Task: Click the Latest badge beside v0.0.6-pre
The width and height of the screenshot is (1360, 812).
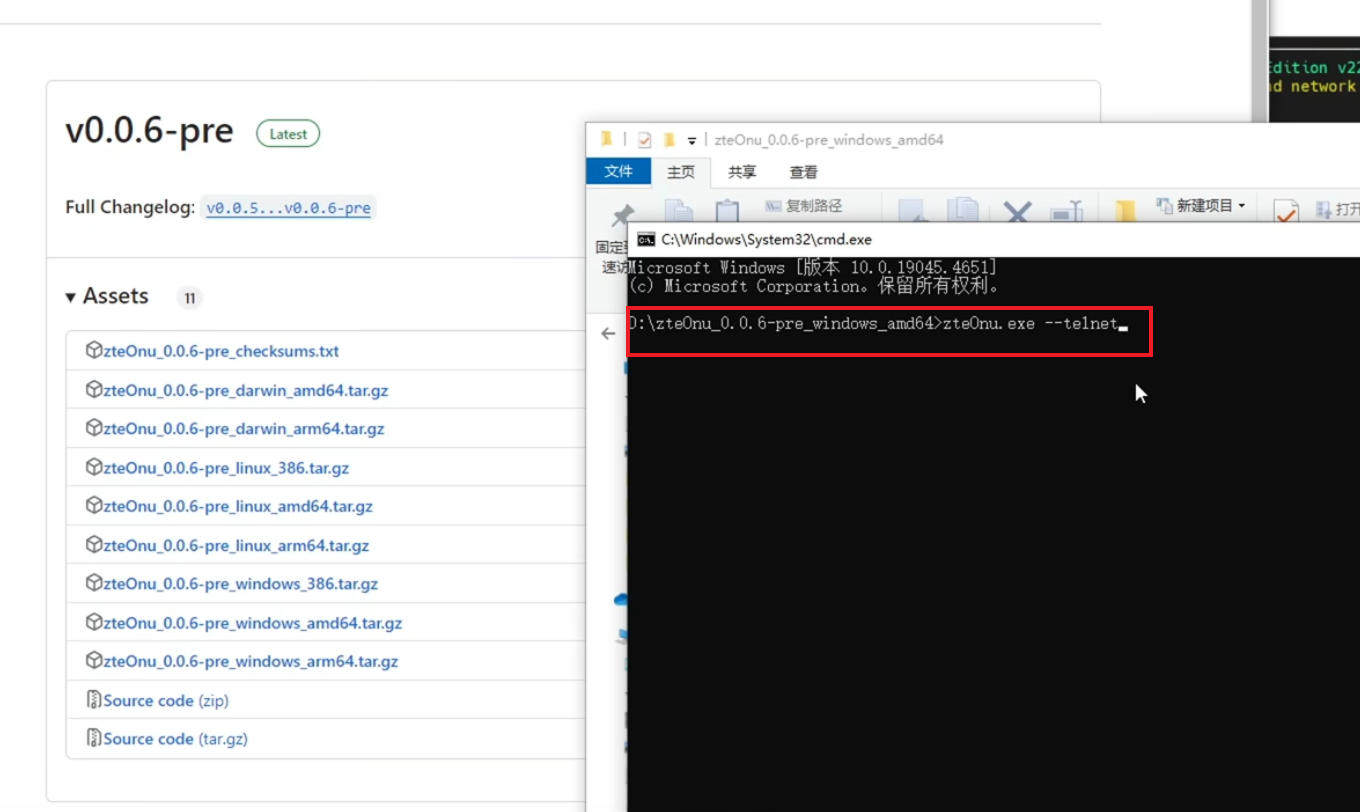Action: [x=288, y=134]
